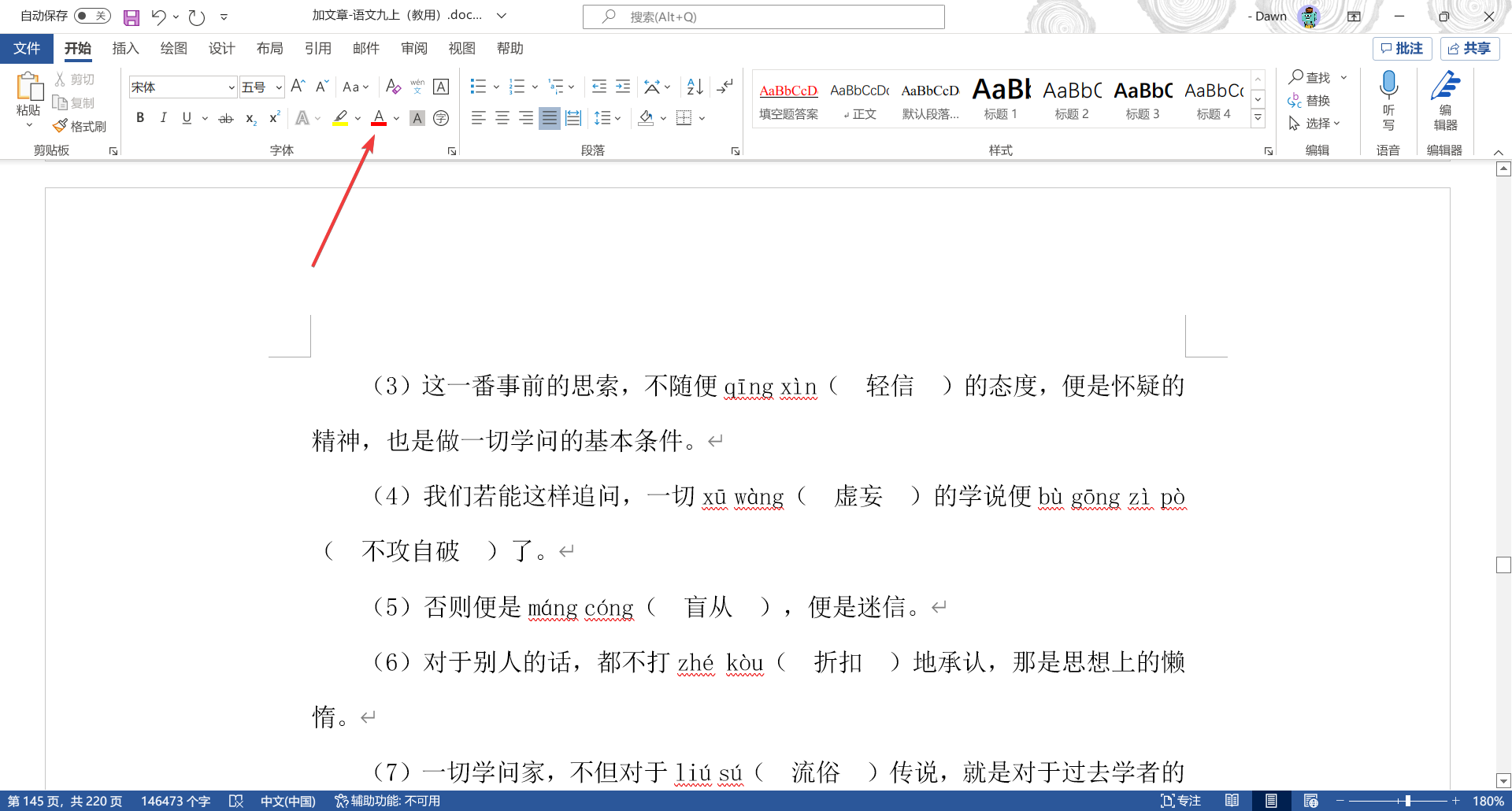Viewport: 1512px width, 811px height.
Task: Toggle Bold formatting
Action: point(140,118)
